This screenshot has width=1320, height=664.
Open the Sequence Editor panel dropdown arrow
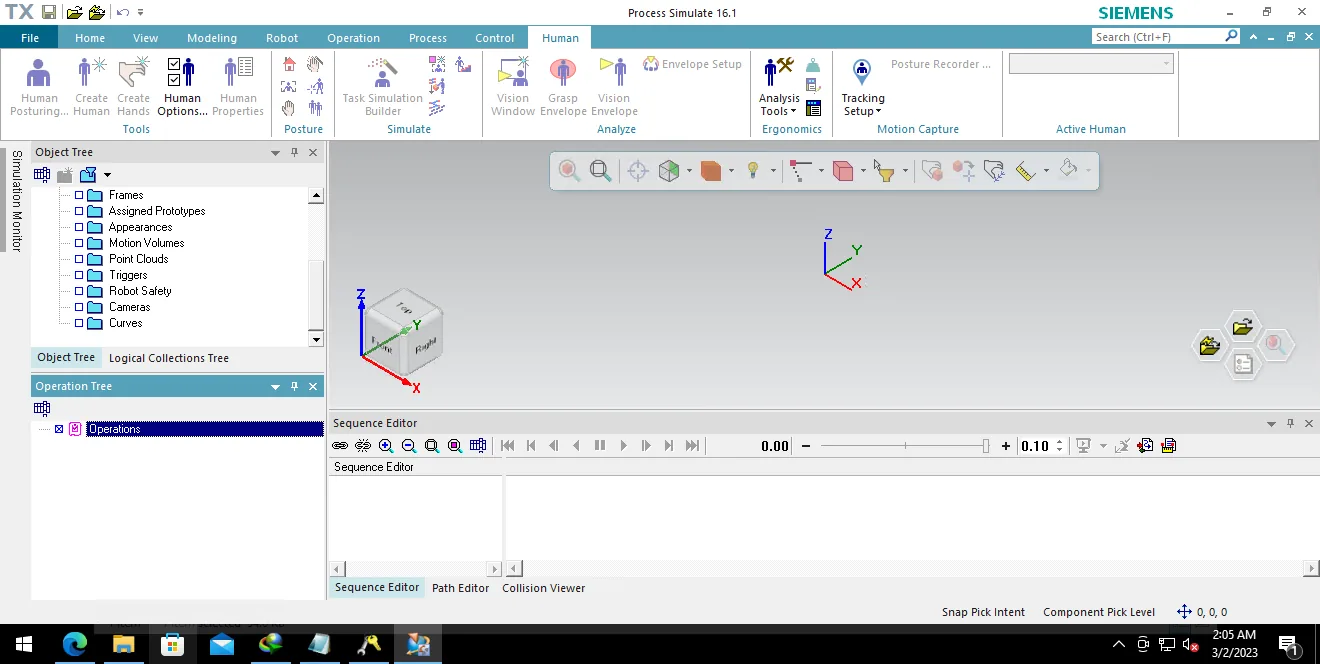(1271, 424)
